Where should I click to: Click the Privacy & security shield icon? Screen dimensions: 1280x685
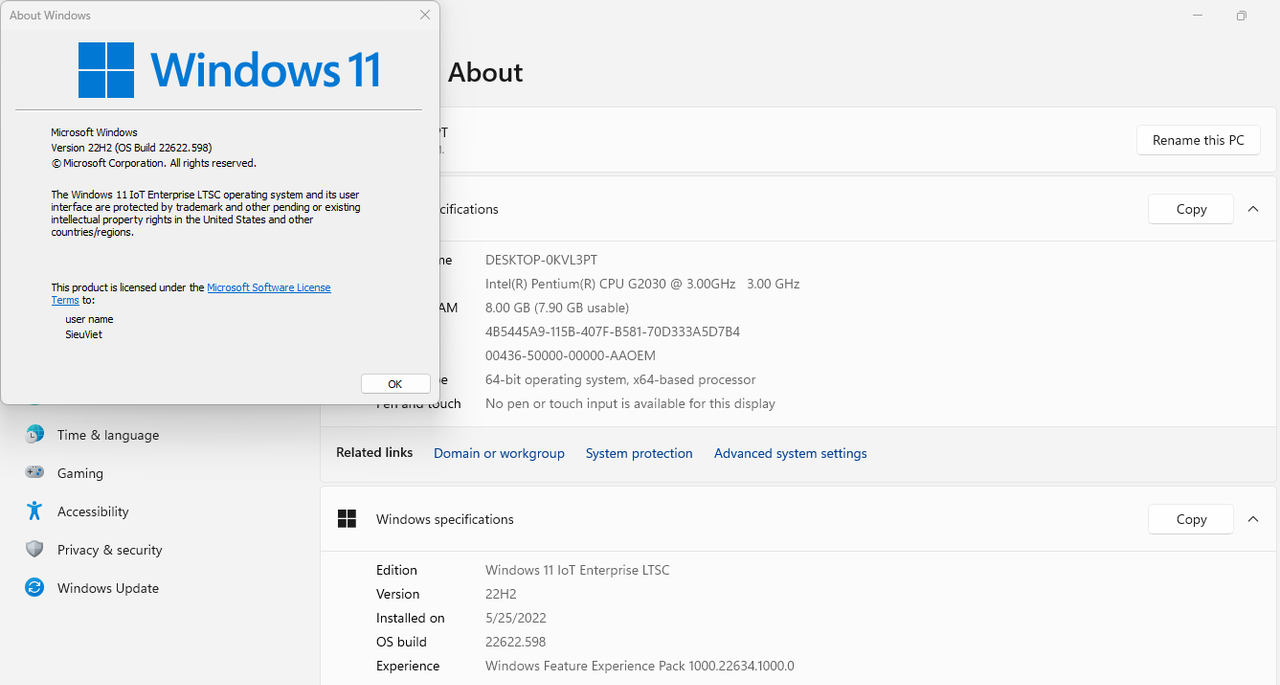35,549
